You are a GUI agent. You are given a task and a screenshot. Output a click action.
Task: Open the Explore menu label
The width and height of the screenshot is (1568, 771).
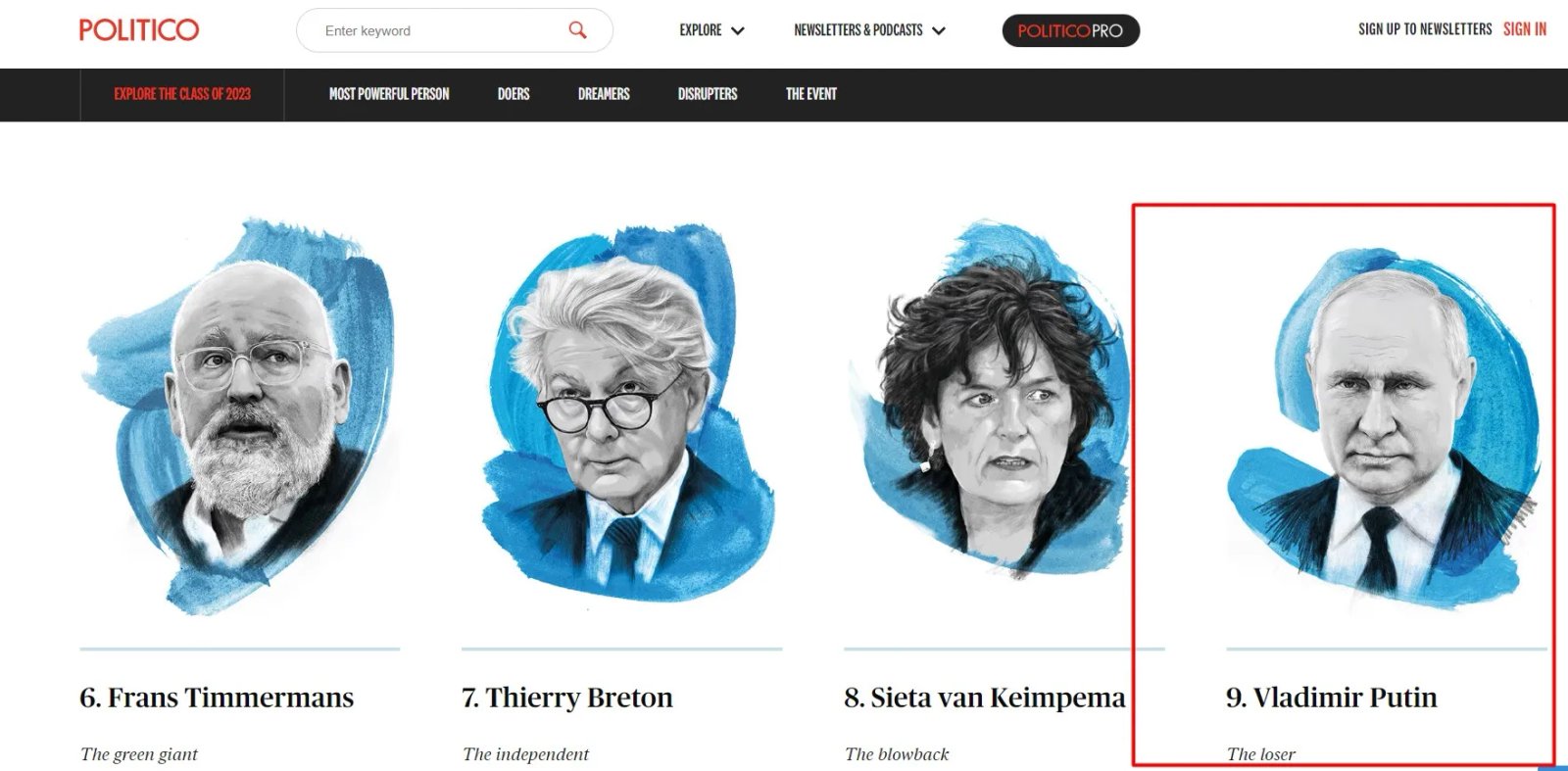point(701,30)
